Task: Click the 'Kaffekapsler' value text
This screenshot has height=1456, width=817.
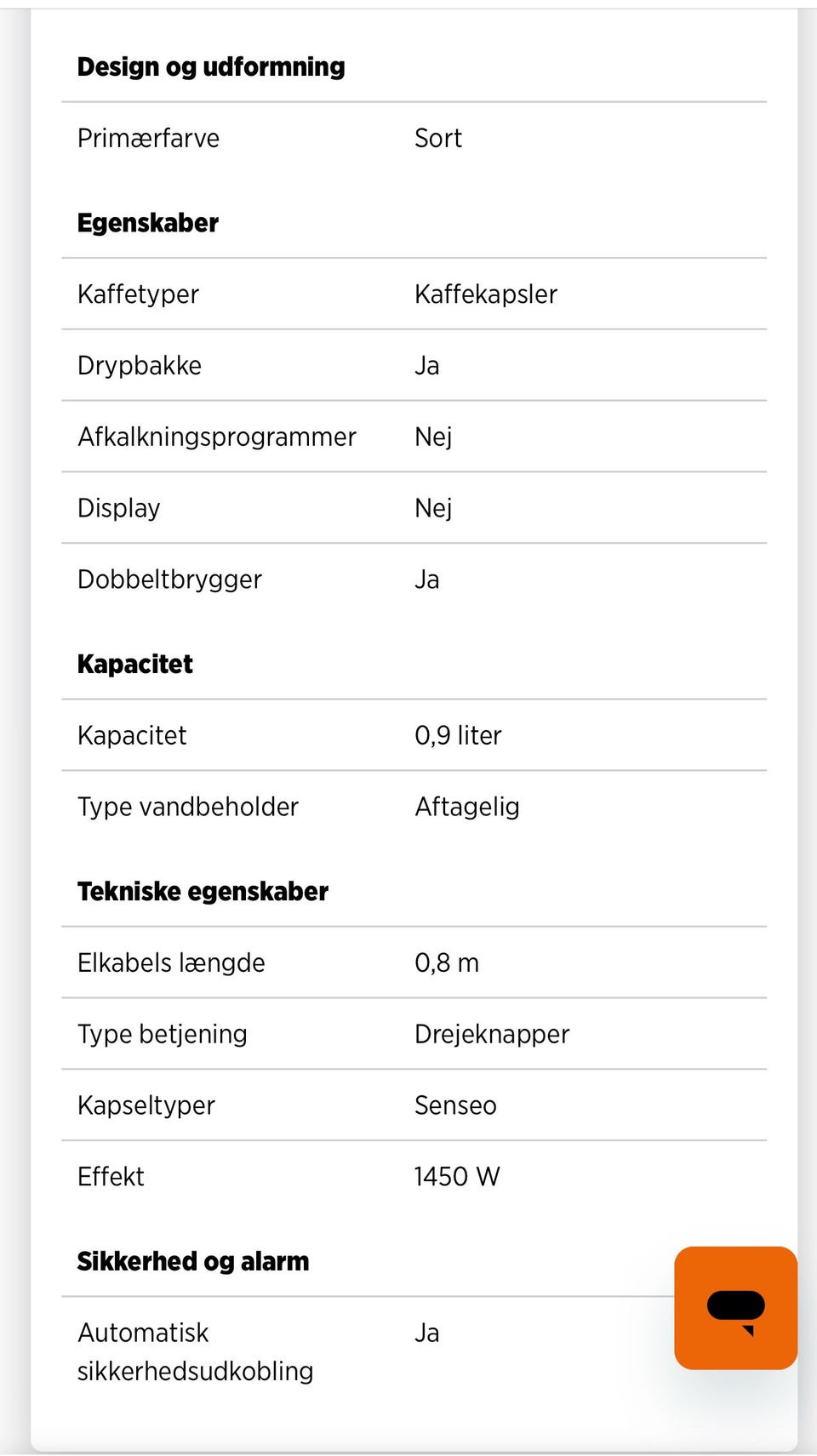Action: point(486,294)
